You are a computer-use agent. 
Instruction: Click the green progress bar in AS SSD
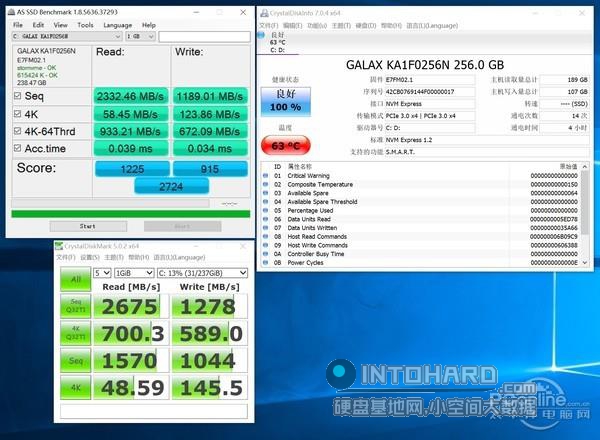pyautogui.click(x=130, y=214)
